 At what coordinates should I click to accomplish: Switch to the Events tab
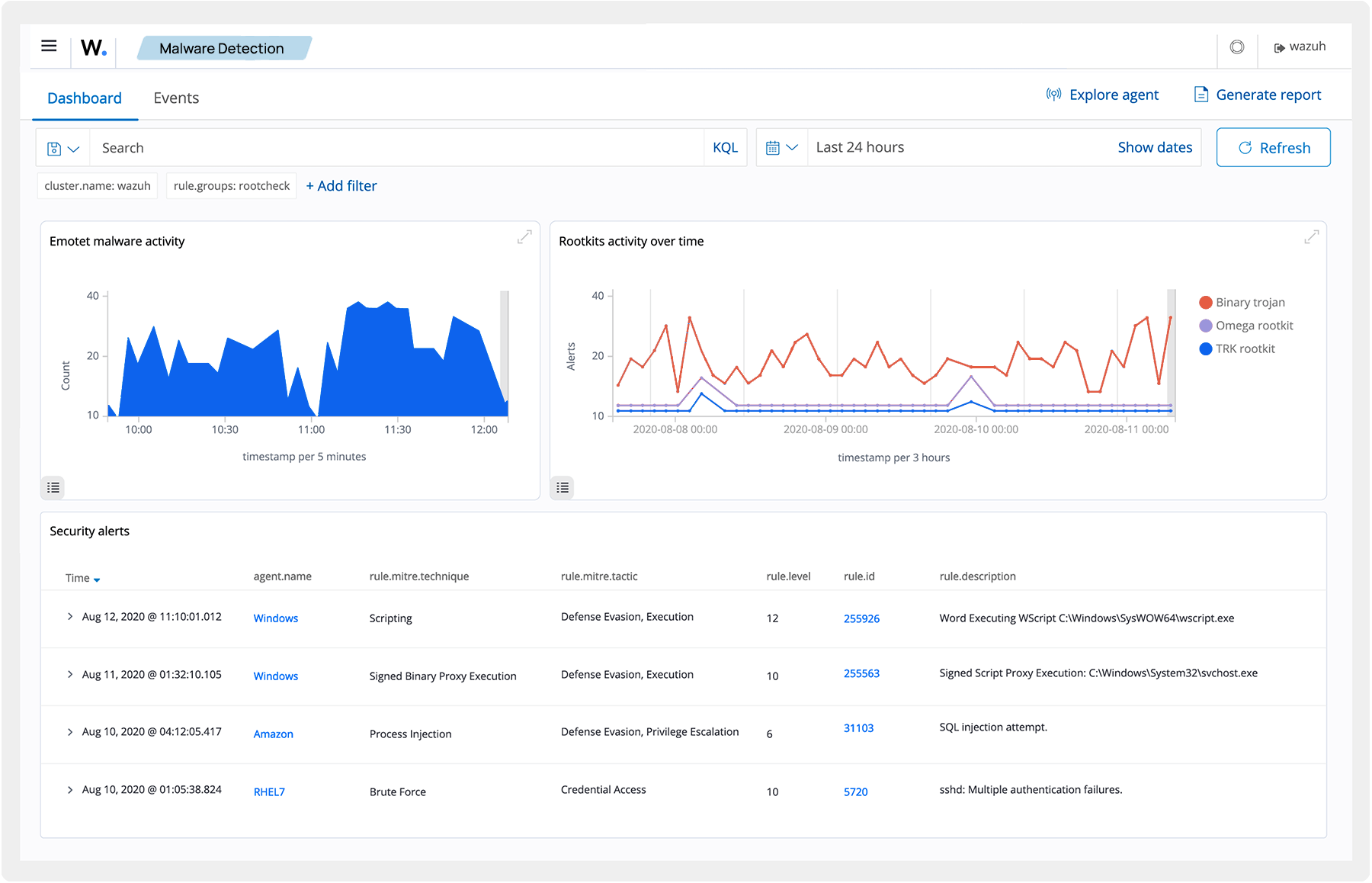[176, 98]
